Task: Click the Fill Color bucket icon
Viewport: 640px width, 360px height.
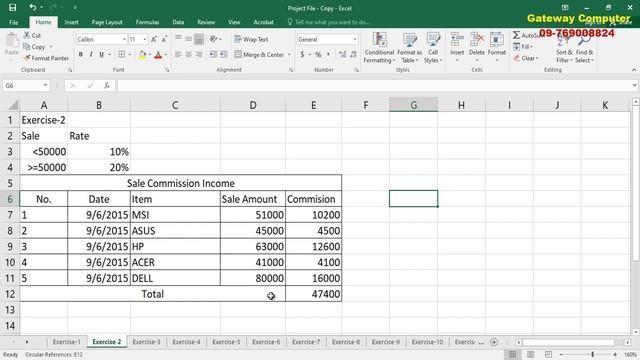Action: coord(142,54)
